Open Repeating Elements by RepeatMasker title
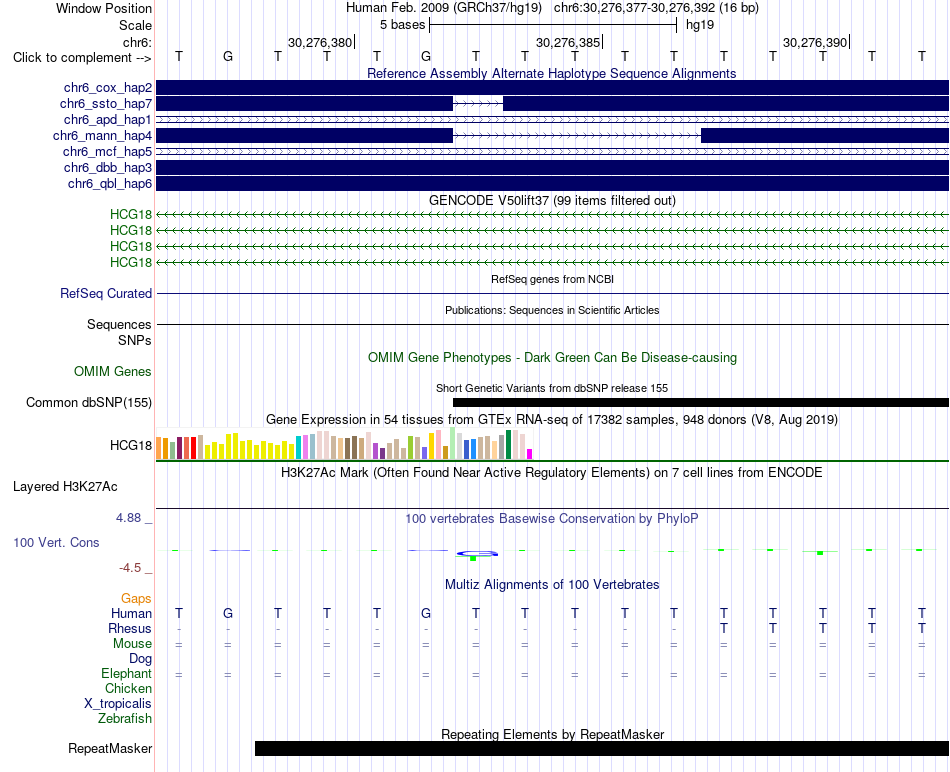The image size is (950, 772). (x=552, y=734)
